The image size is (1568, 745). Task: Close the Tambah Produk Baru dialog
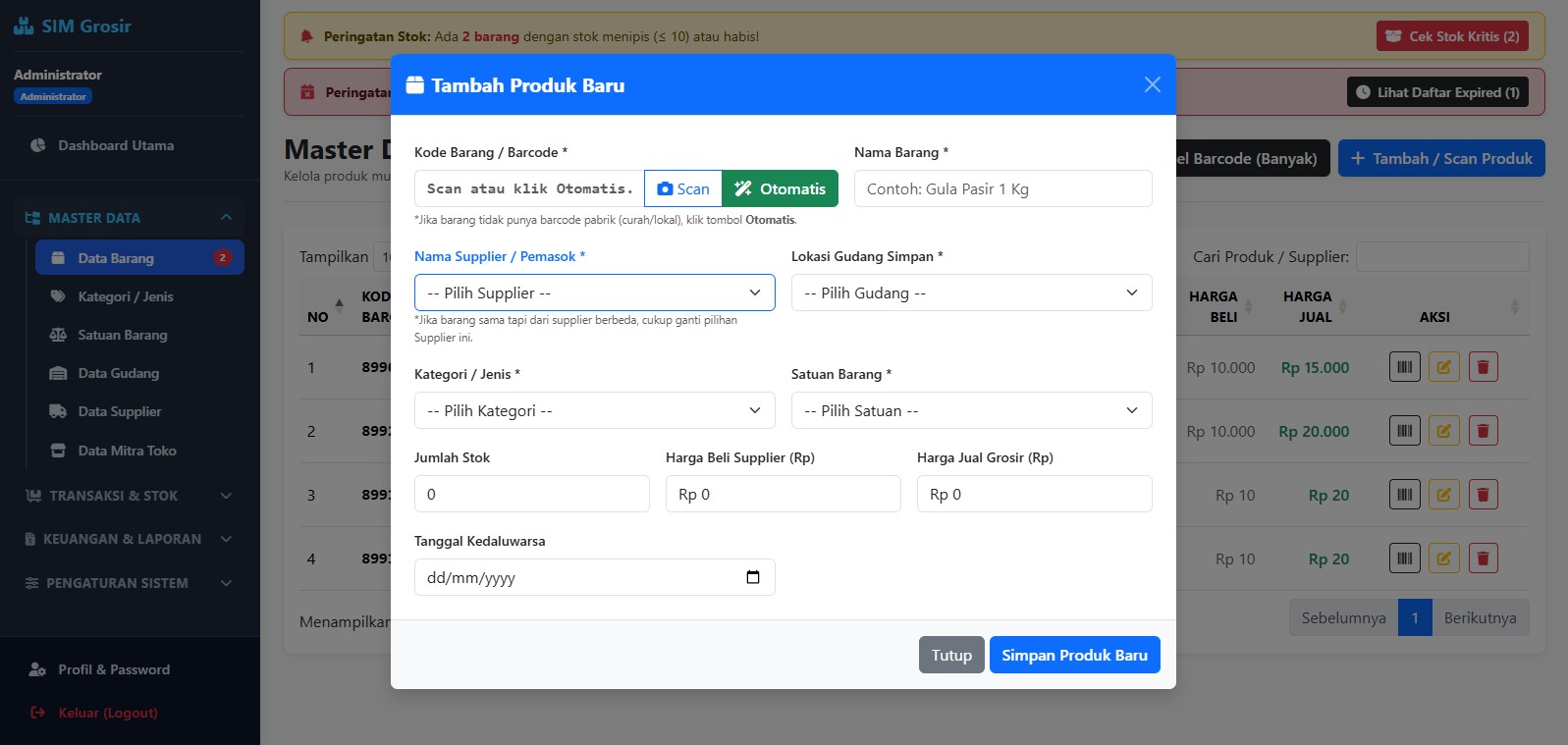[x=1153, y=84]
